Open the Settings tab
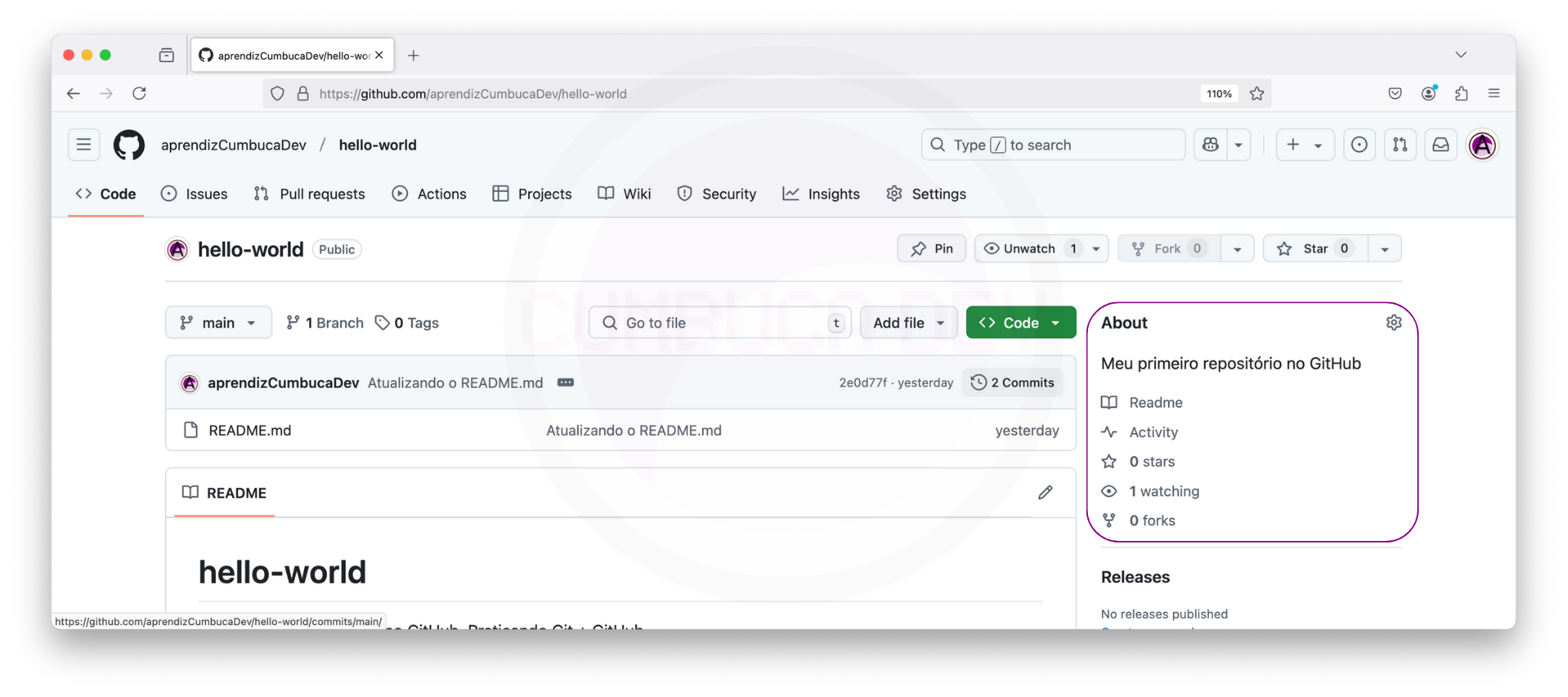 926,194
